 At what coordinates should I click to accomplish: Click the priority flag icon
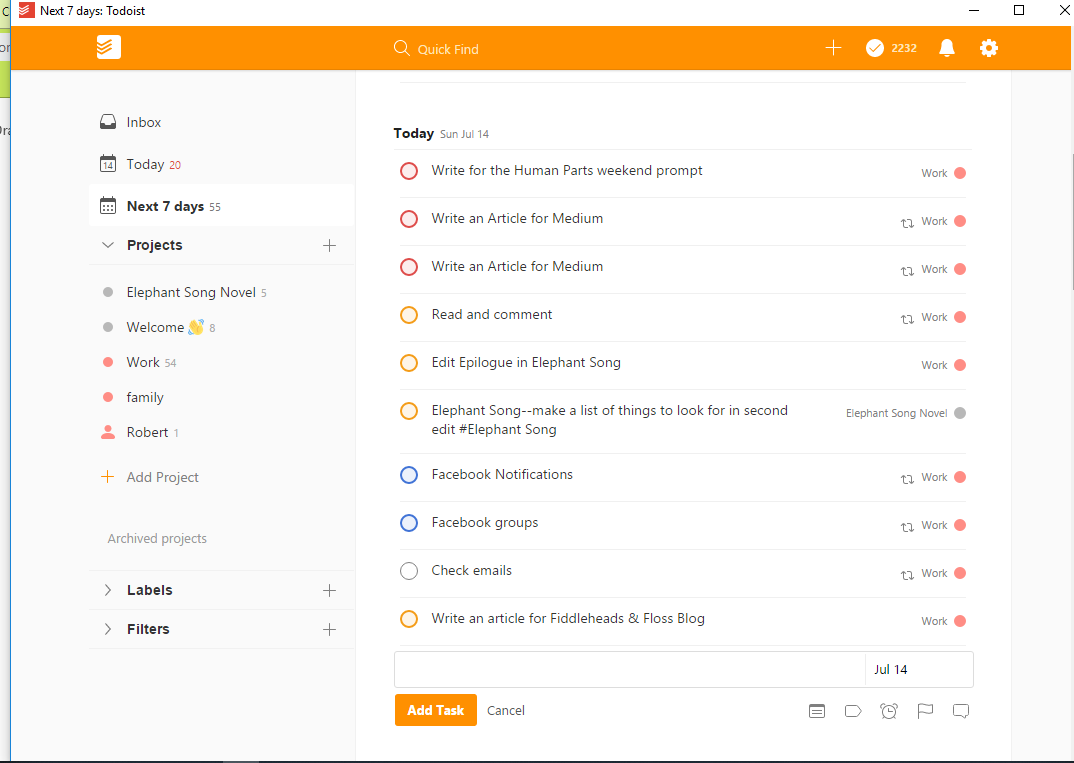coord(925,711)
